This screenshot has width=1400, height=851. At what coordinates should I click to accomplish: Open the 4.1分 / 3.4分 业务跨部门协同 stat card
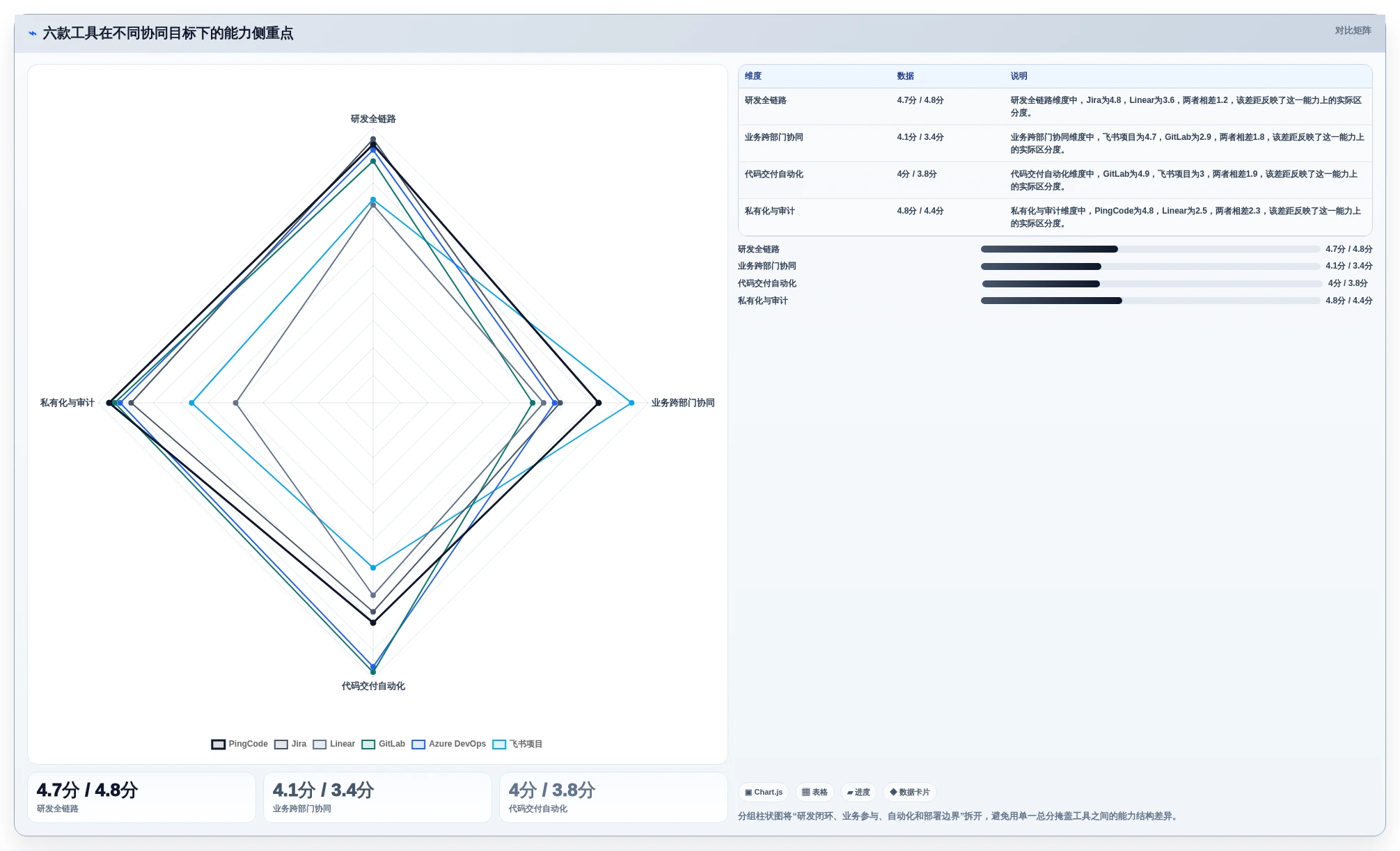[x=377, y=797]
